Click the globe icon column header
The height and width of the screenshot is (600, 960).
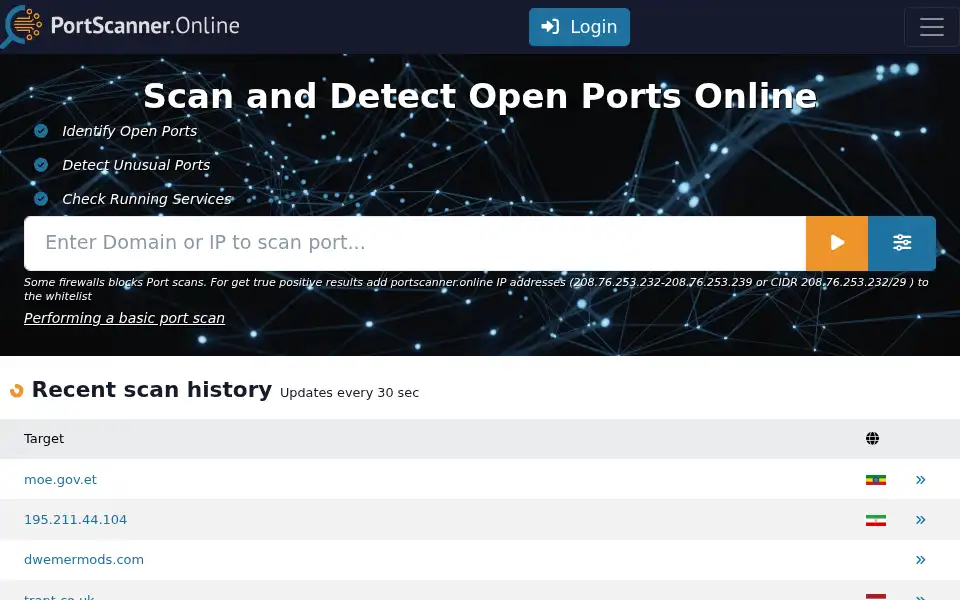pos(872,438)
